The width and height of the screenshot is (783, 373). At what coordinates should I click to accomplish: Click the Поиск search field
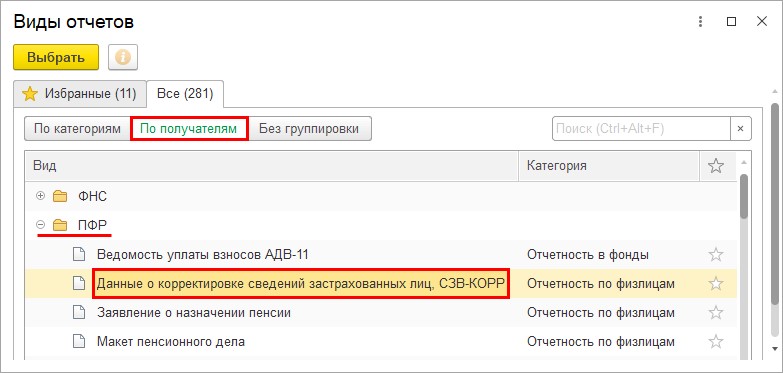click(641, 129)
